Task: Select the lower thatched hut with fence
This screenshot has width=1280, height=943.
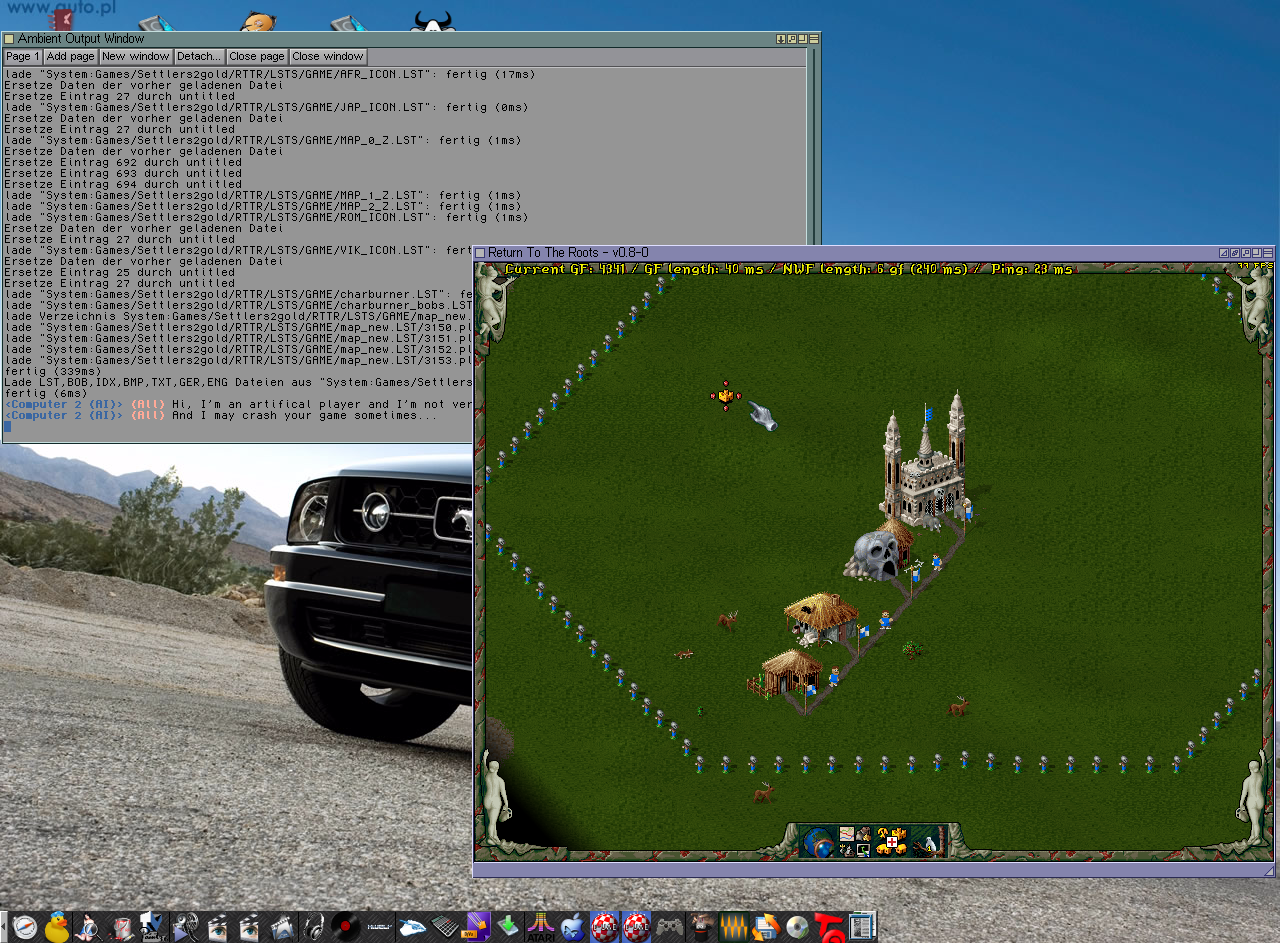Action: pos(787,672)
